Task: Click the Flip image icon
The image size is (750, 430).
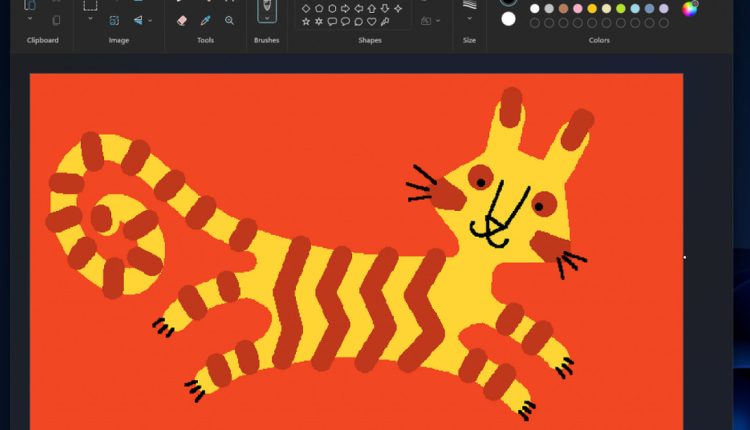Action: (138, 20)
